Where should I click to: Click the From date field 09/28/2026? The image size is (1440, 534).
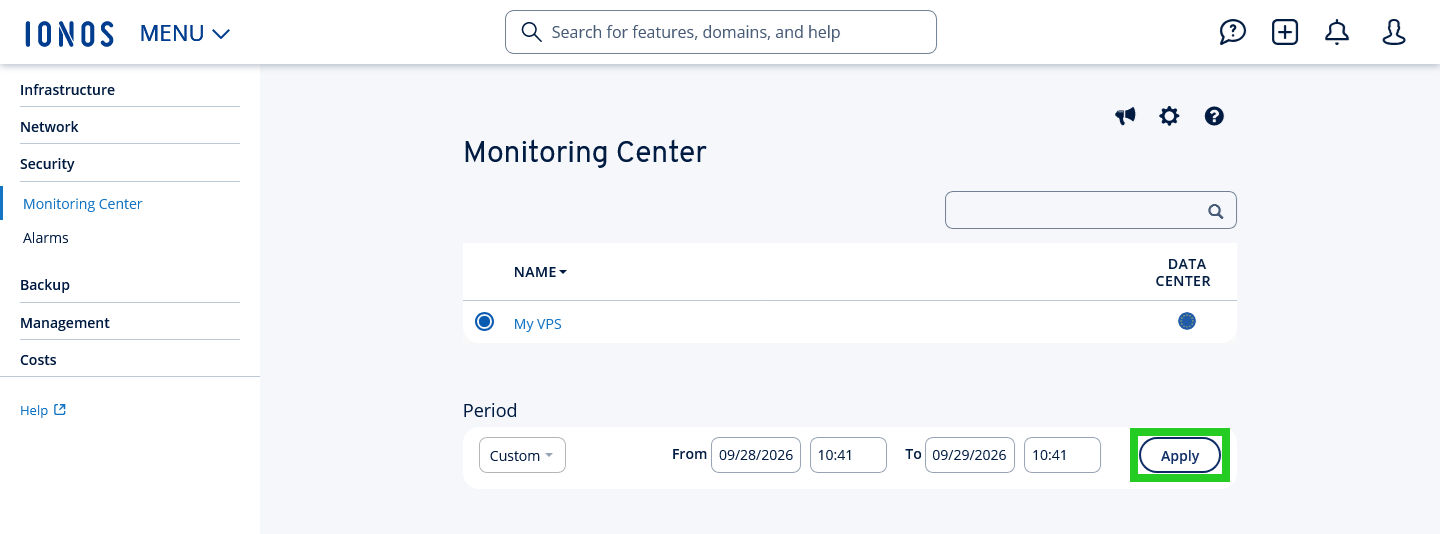756,455
